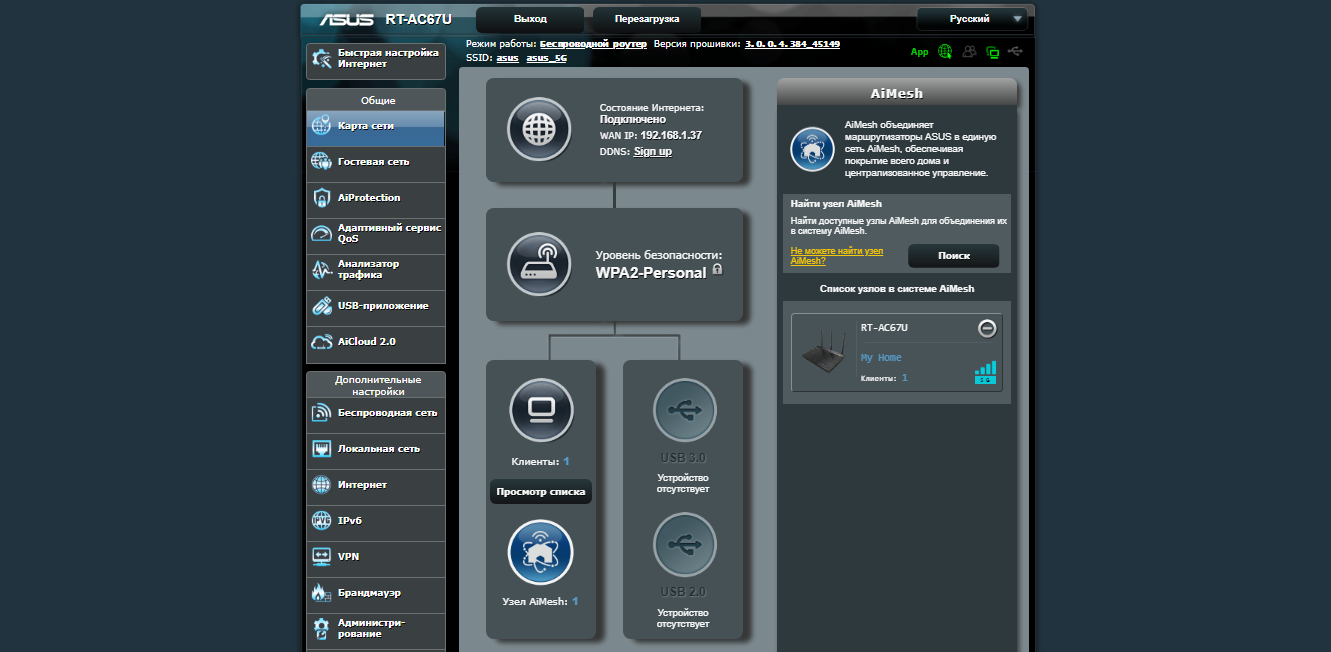Open the VPN settings menu item
The image size is (1331, 652).
(x=349, y=557)
